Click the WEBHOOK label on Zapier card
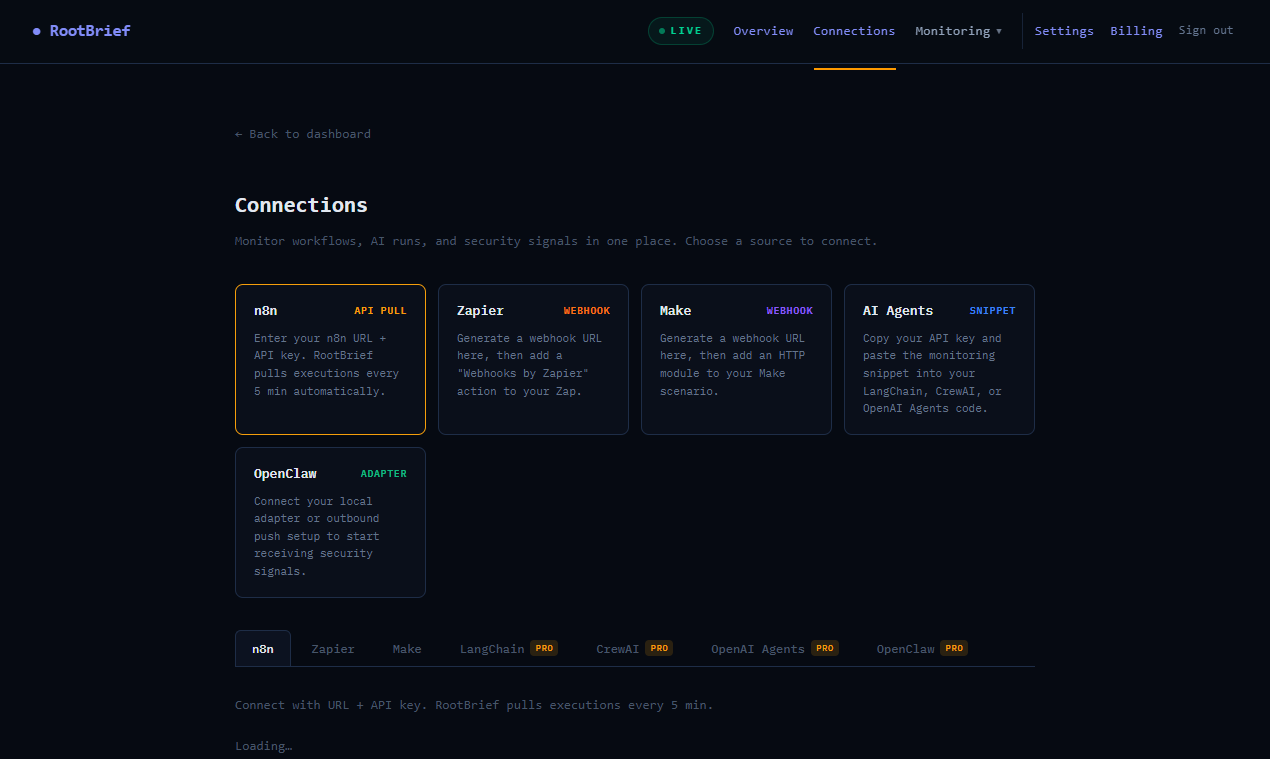Screen dimensions: 1270x759 (x=587, y=311)
